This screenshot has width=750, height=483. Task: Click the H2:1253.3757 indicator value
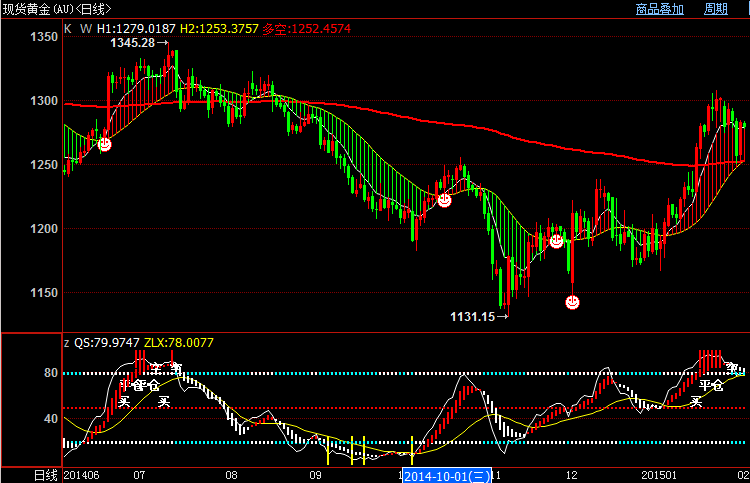pyautogui.click(x=219, y=29)
